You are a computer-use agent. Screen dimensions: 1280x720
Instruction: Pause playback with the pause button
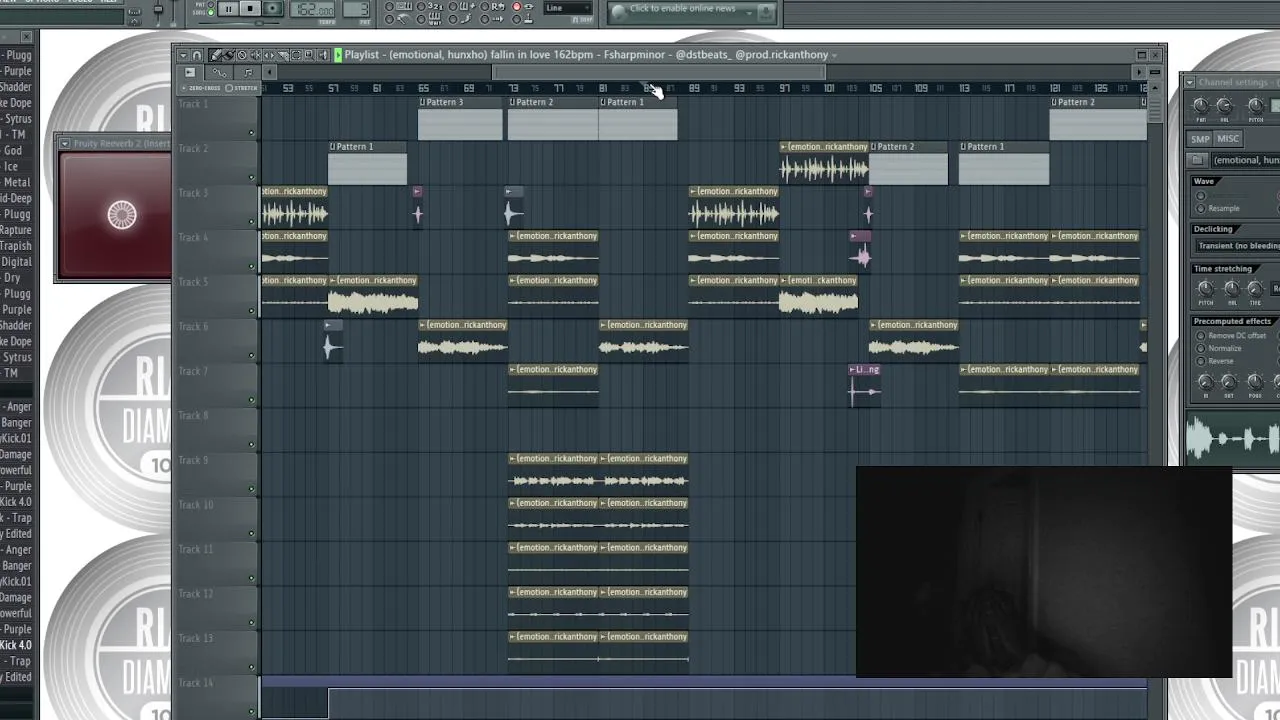229,9
